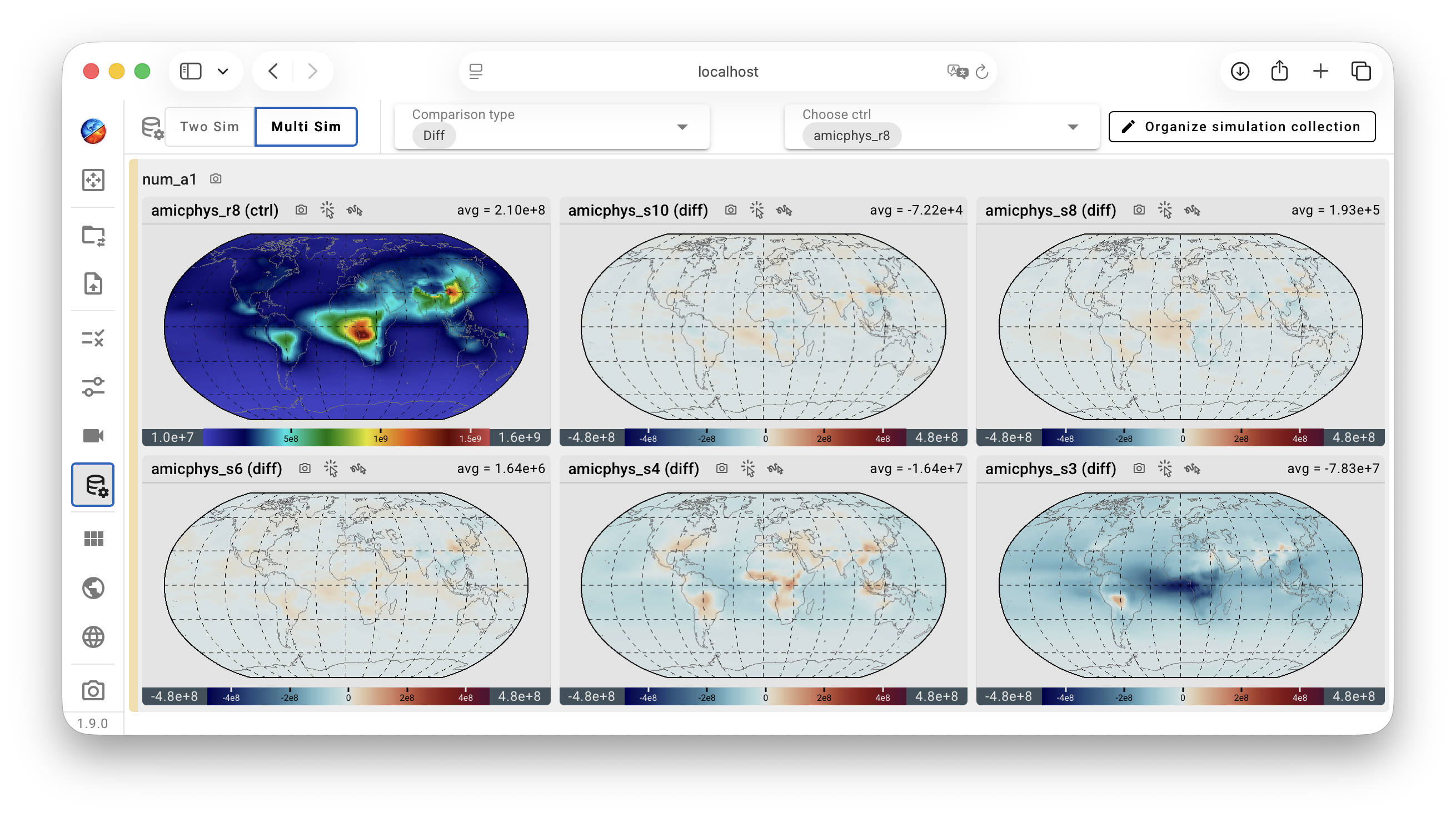
Task: Click the camera snapshot sidebar icon
Action: point(93,691)
